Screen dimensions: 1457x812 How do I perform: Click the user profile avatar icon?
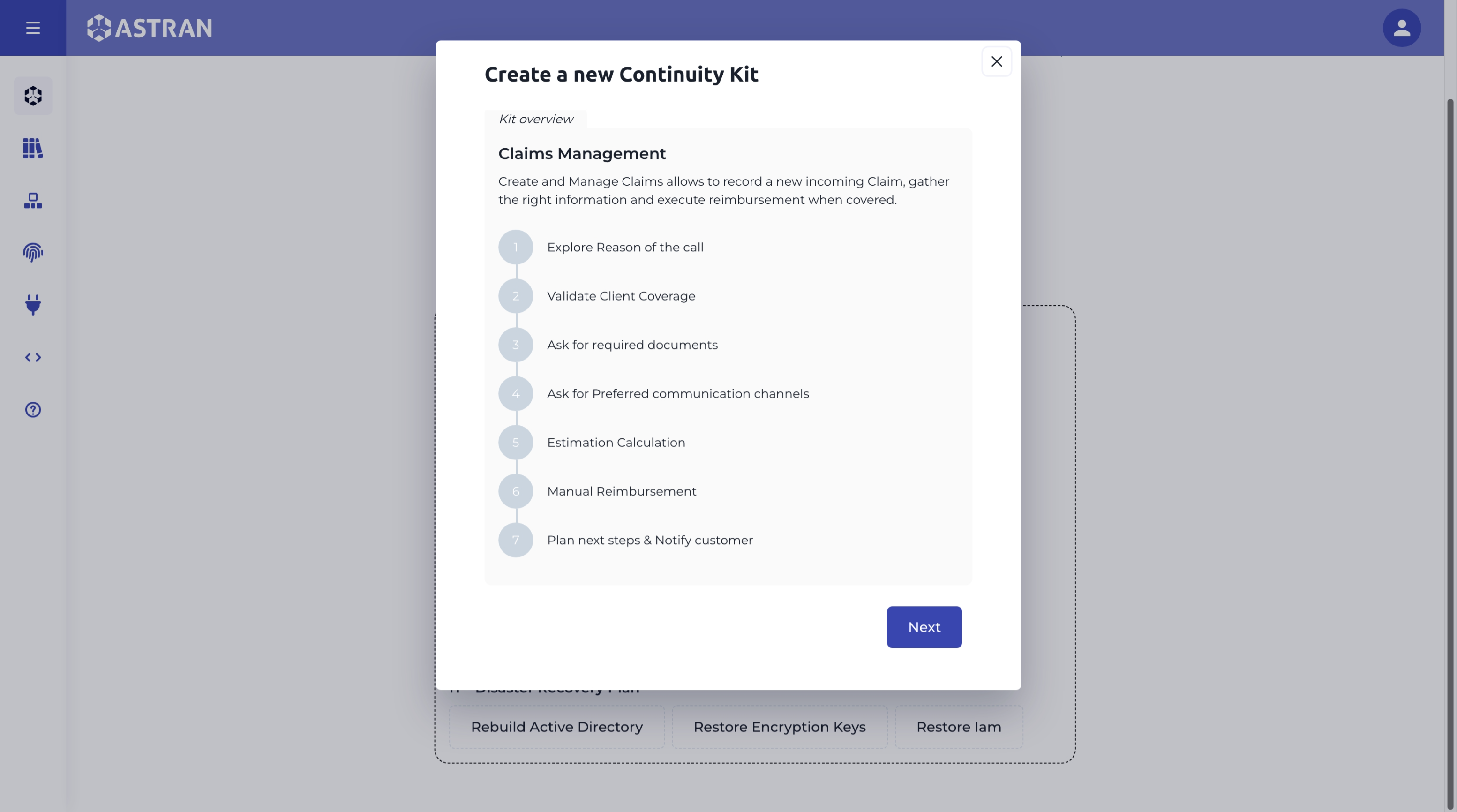(1401, 27)
